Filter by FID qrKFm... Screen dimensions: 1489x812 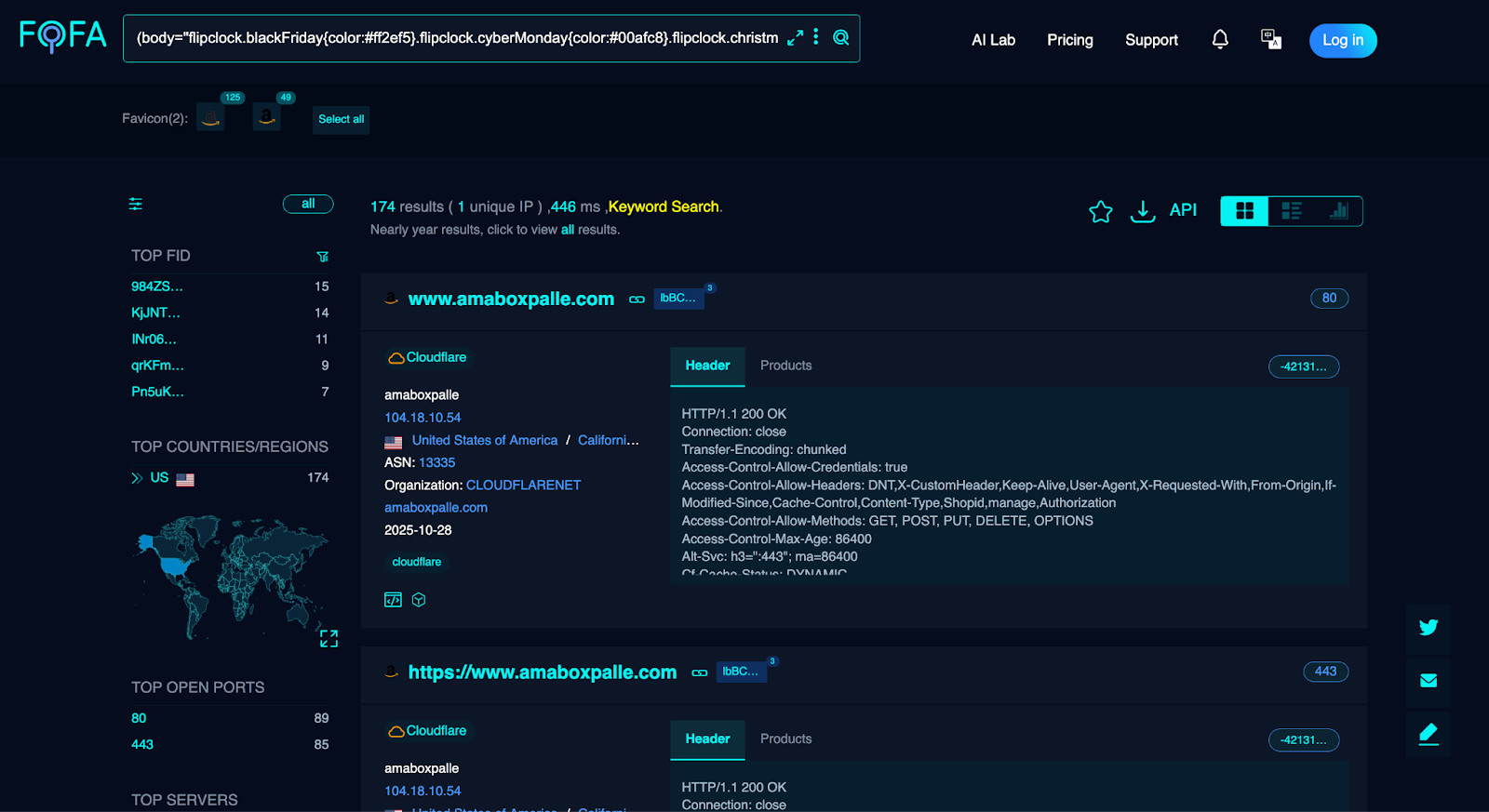point(157,366)
